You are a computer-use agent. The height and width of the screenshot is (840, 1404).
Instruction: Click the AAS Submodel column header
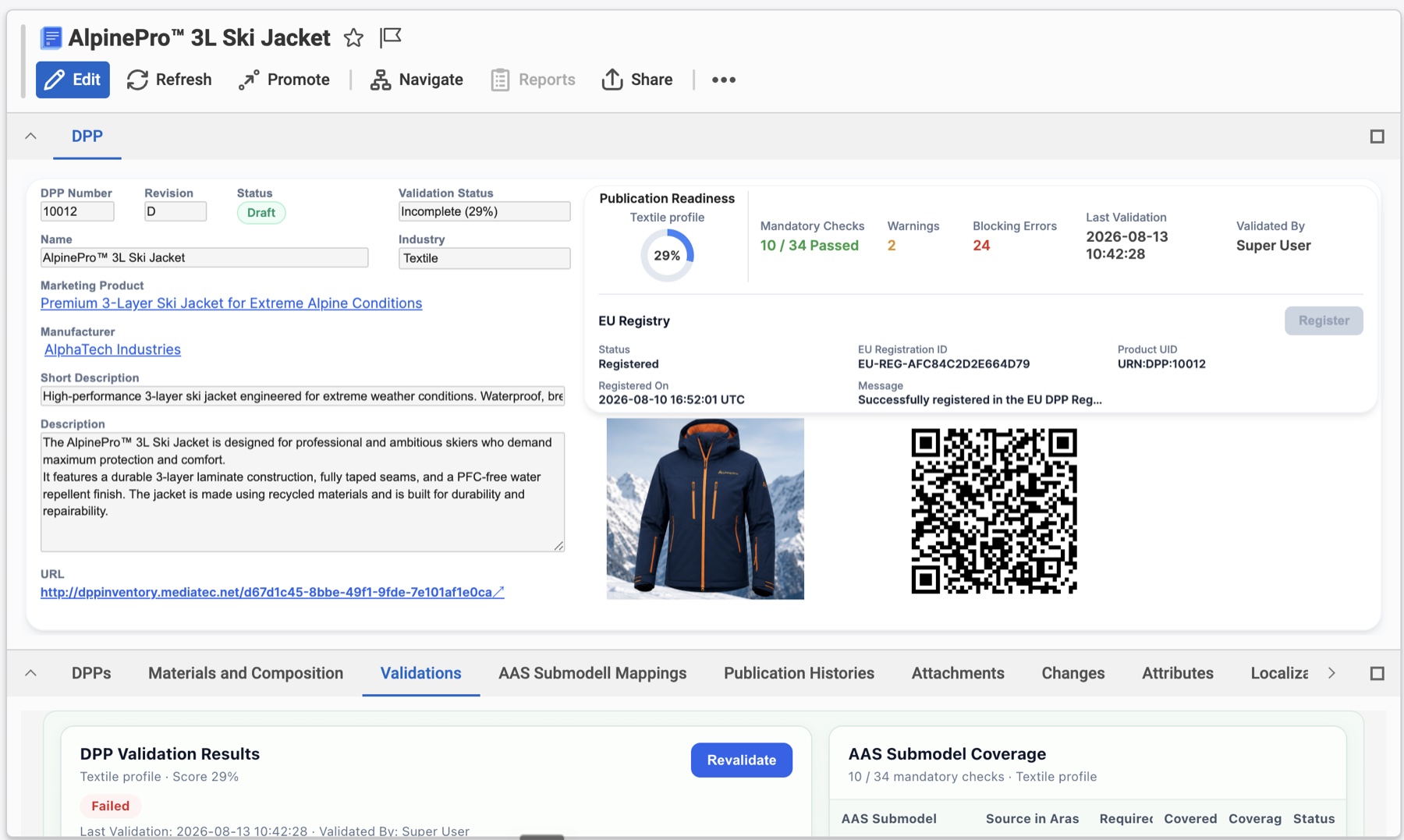(889, 819)
